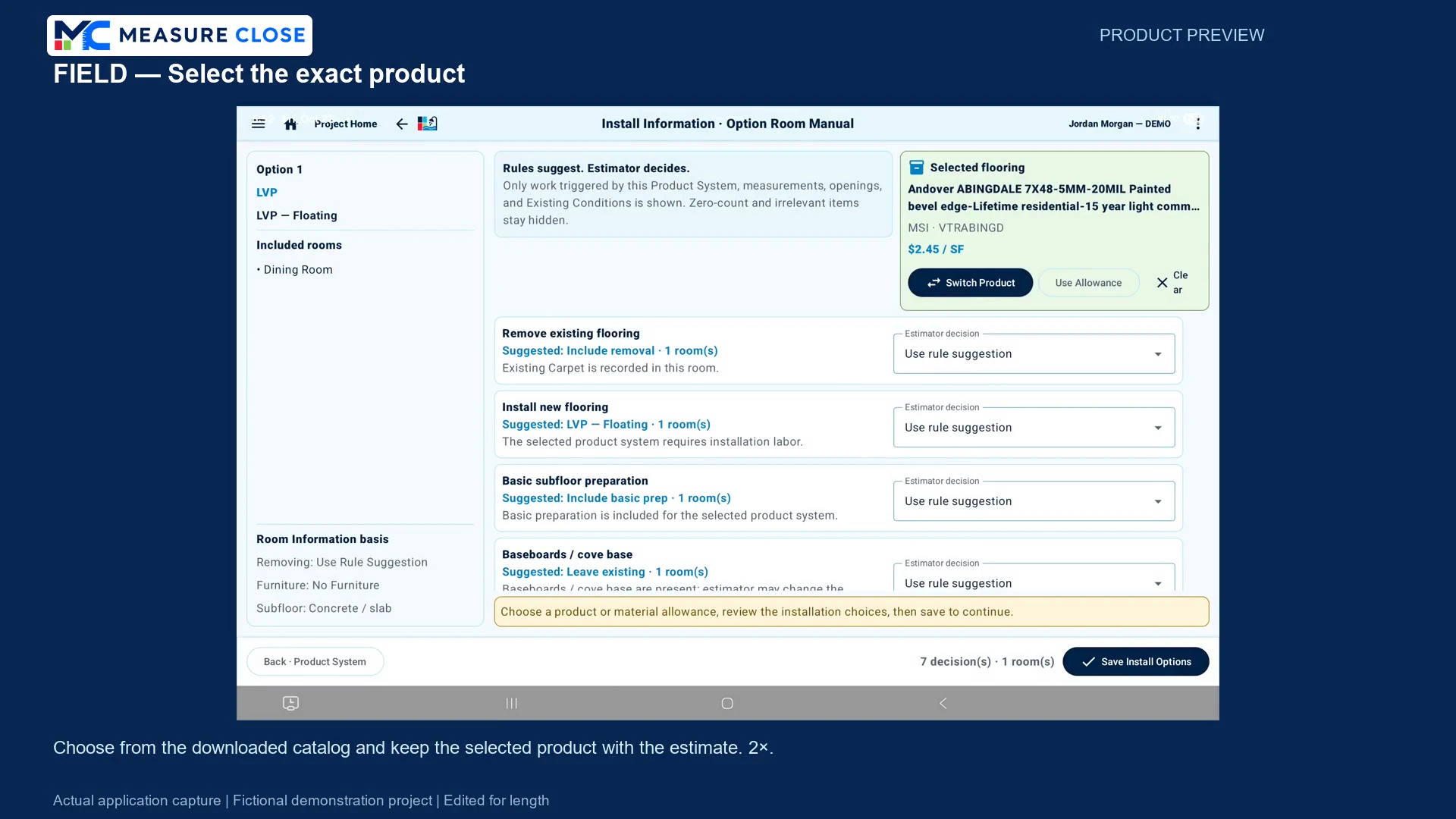Open the three-dot overflow menu

1198,124
